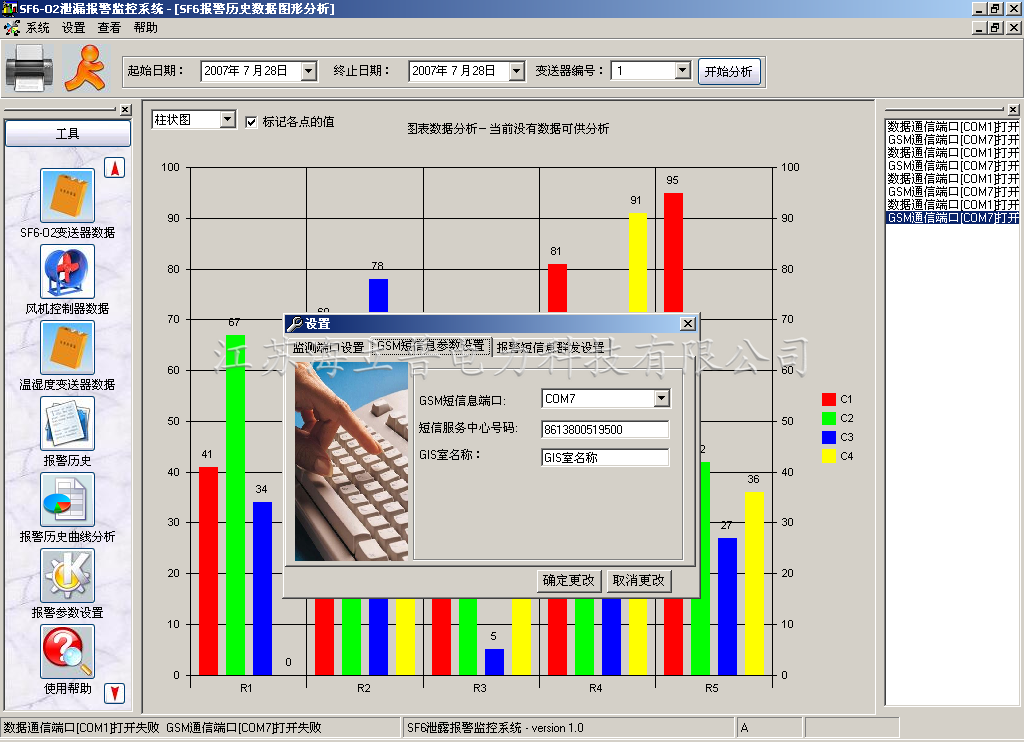The image size is (1024, 742).
Task: Click the printer icon in toolbar
Action: [x=28, y=69]
